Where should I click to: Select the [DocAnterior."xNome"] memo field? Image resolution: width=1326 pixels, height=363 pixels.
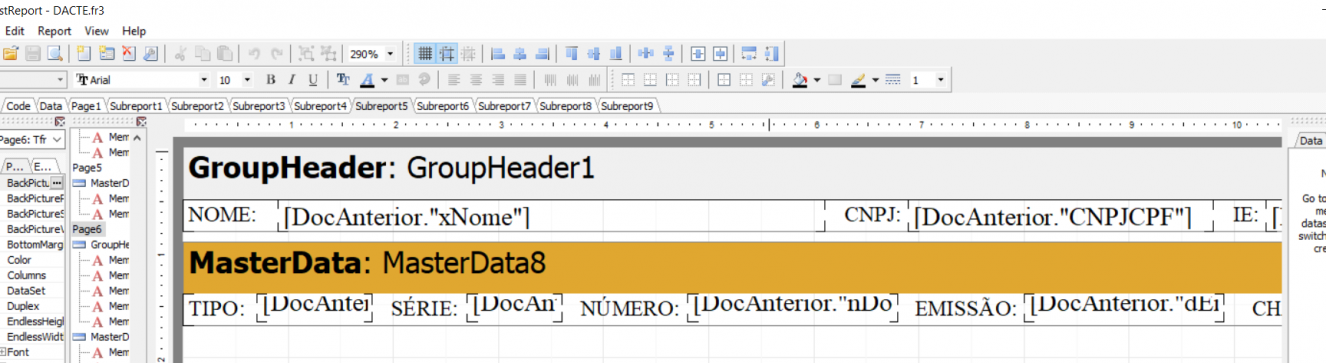552,216
